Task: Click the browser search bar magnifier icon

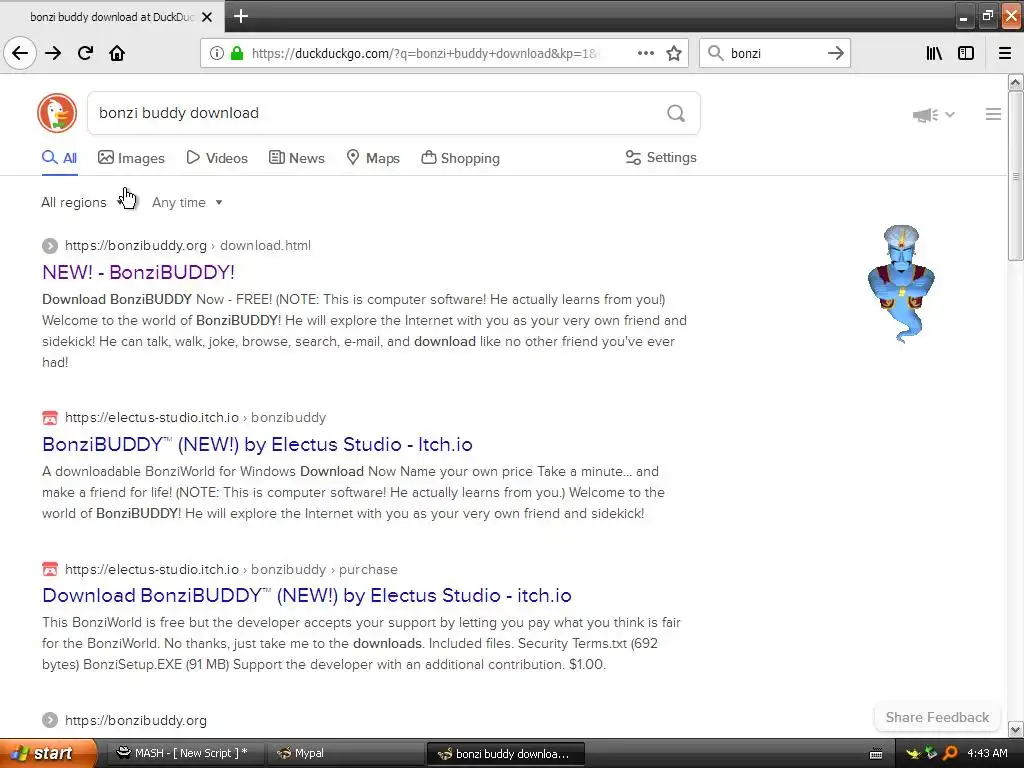Action: (x=715, y=53)
